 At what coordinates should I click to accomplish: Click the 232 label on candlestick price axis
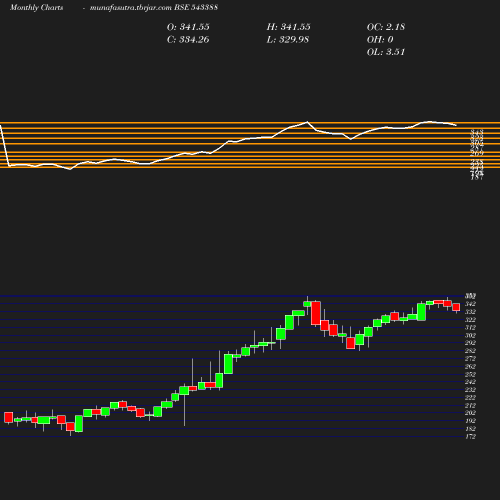pyautogui.click(x=470, y=390)
